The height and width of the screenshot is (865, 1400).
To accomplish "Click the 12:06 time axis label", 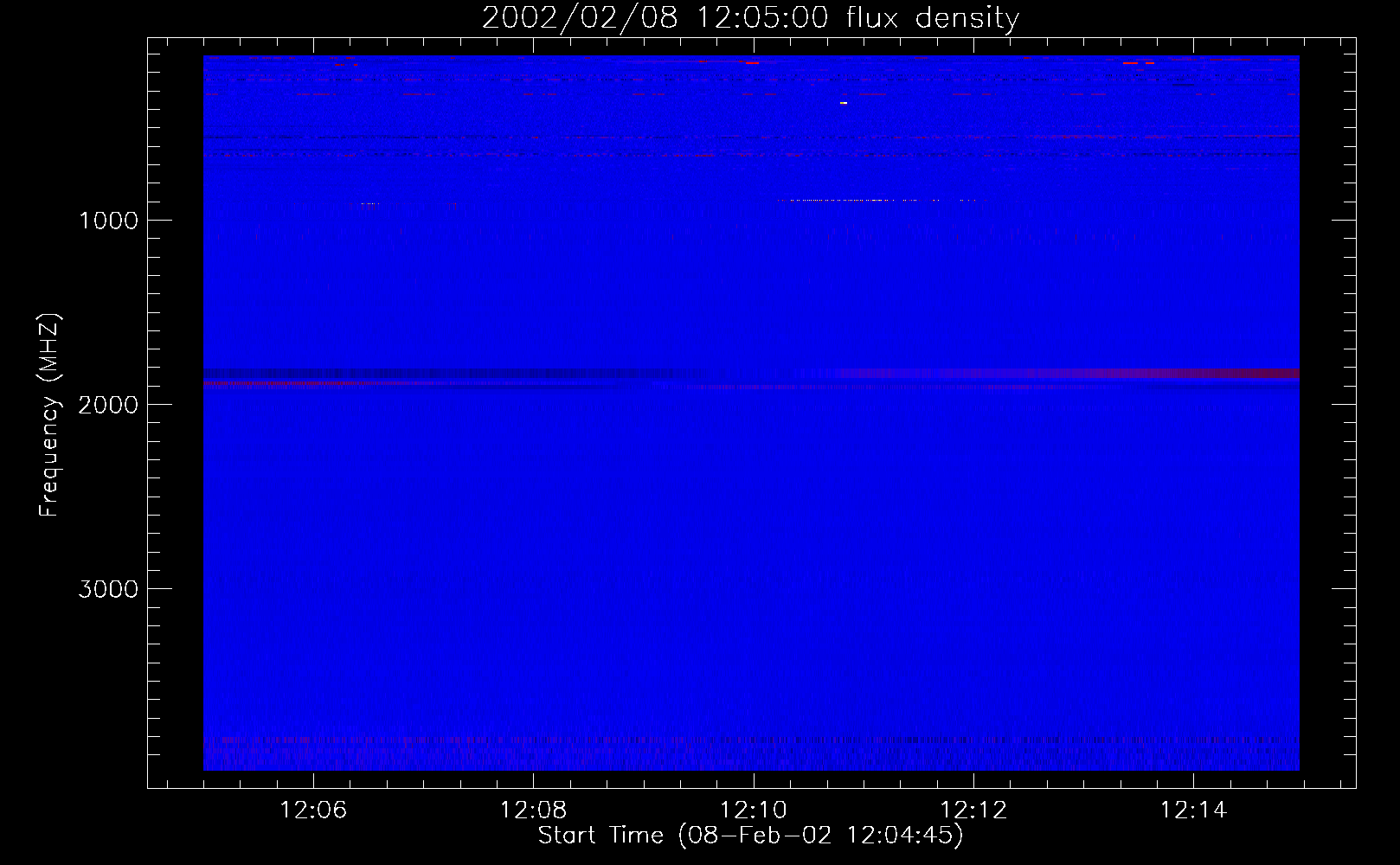I will coord(313,811).
